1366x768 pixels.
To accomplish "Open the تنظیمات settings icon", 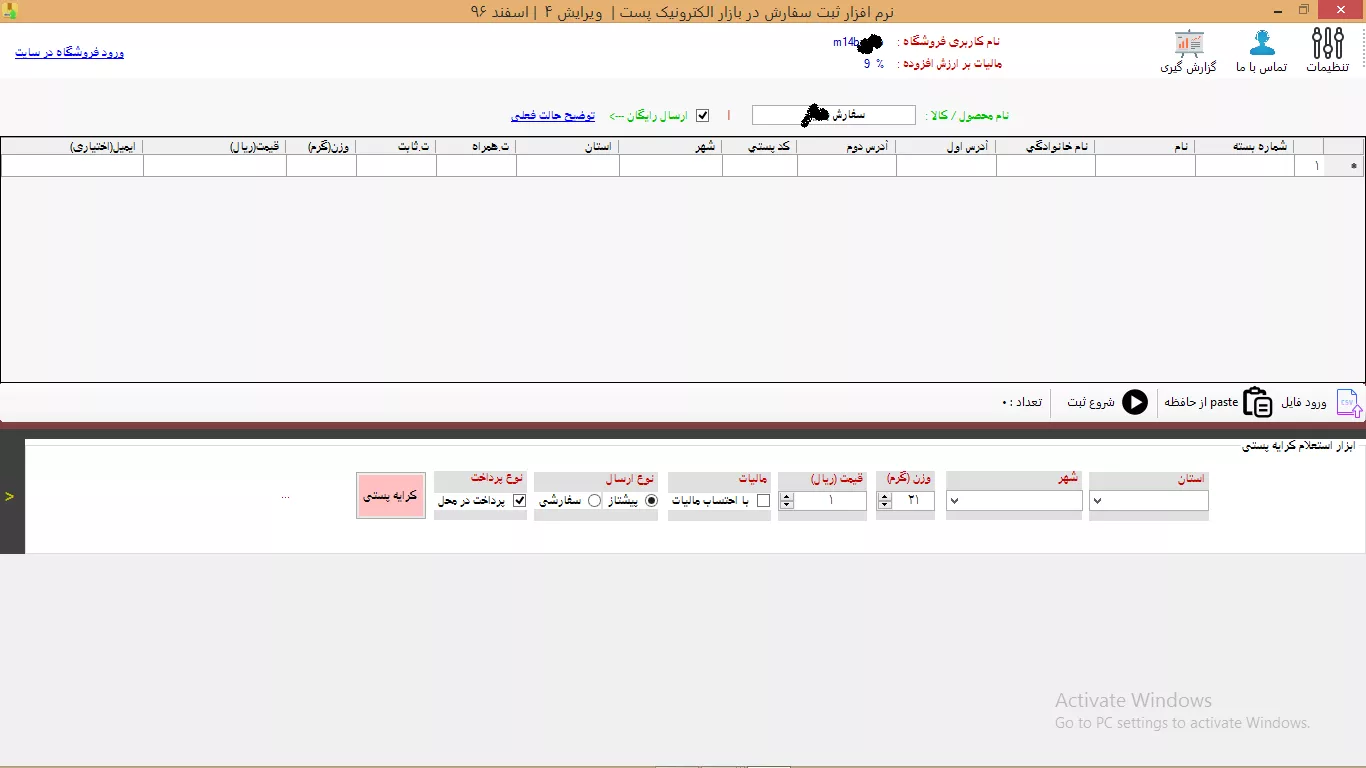I will tap(1328, 45).
